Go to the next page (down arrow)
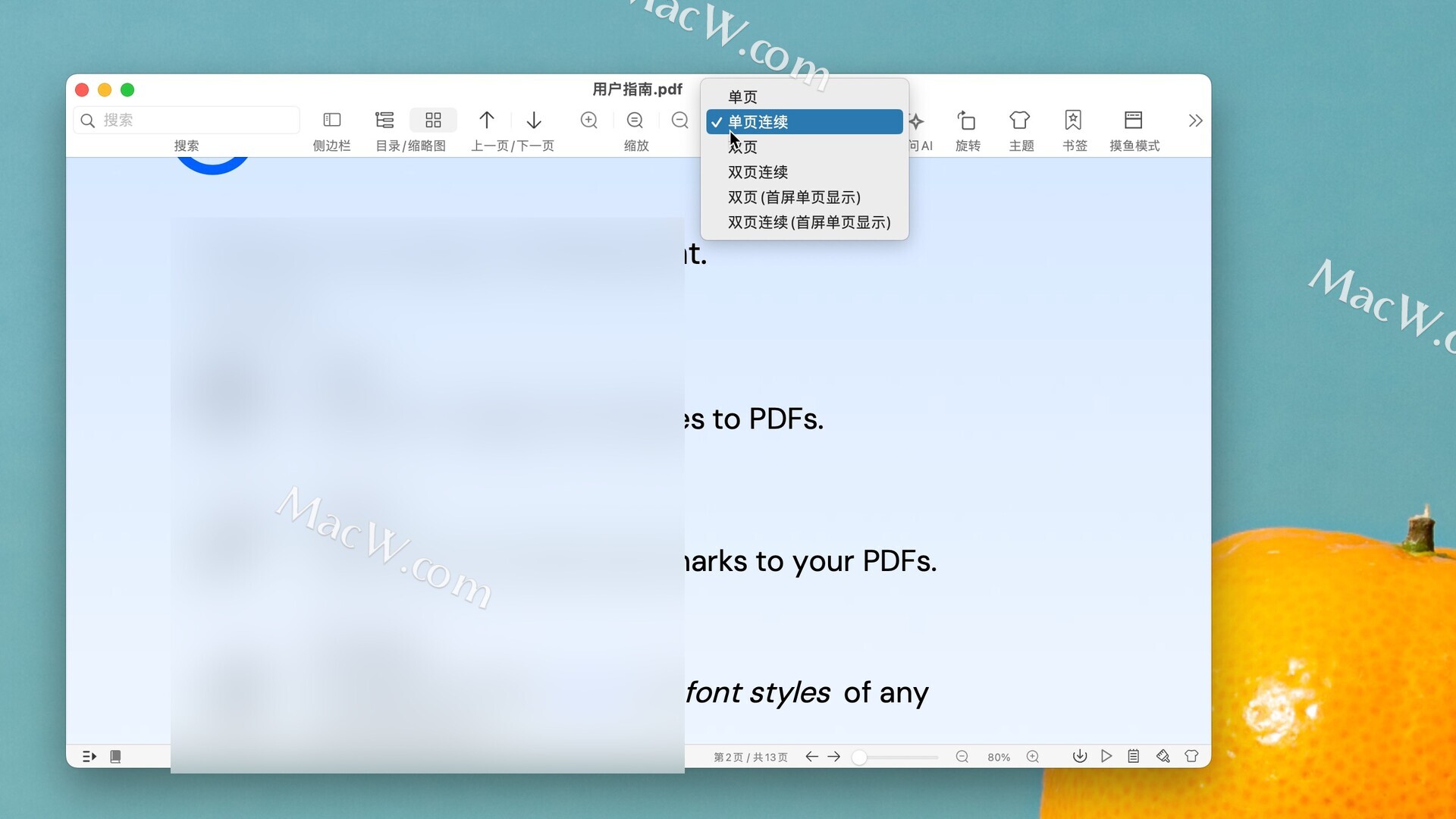Screen dimensions: 1456x819 [534, 120]
